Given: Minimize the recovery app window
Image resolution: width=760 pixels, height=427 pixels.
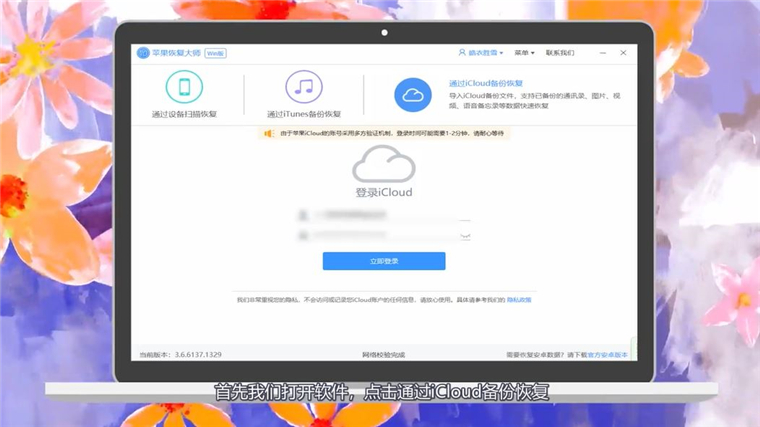Looking at the screenshot, I should click(602, 53).
